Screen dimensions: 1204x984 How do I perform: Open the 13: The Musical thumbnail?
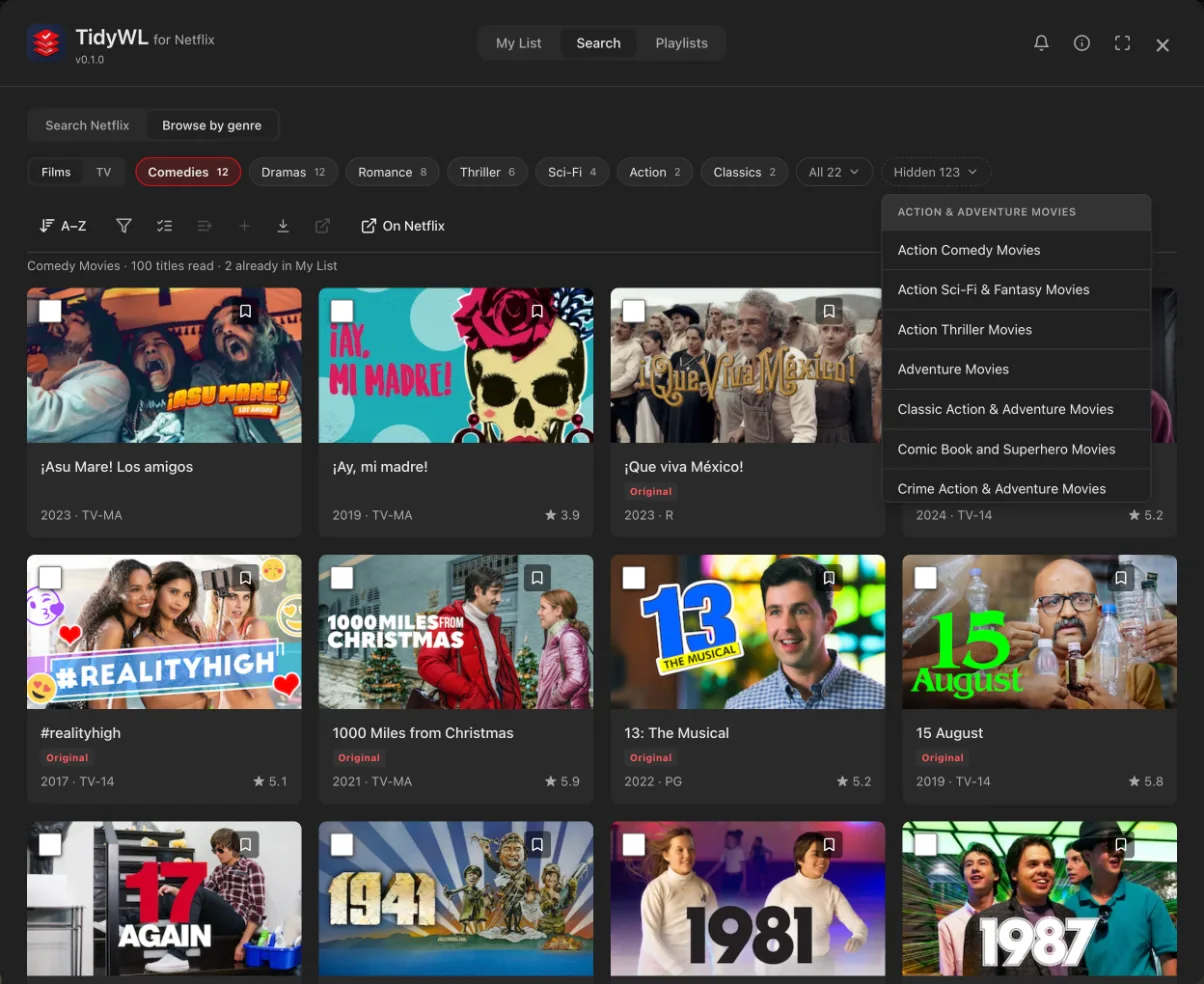point(748,632)
